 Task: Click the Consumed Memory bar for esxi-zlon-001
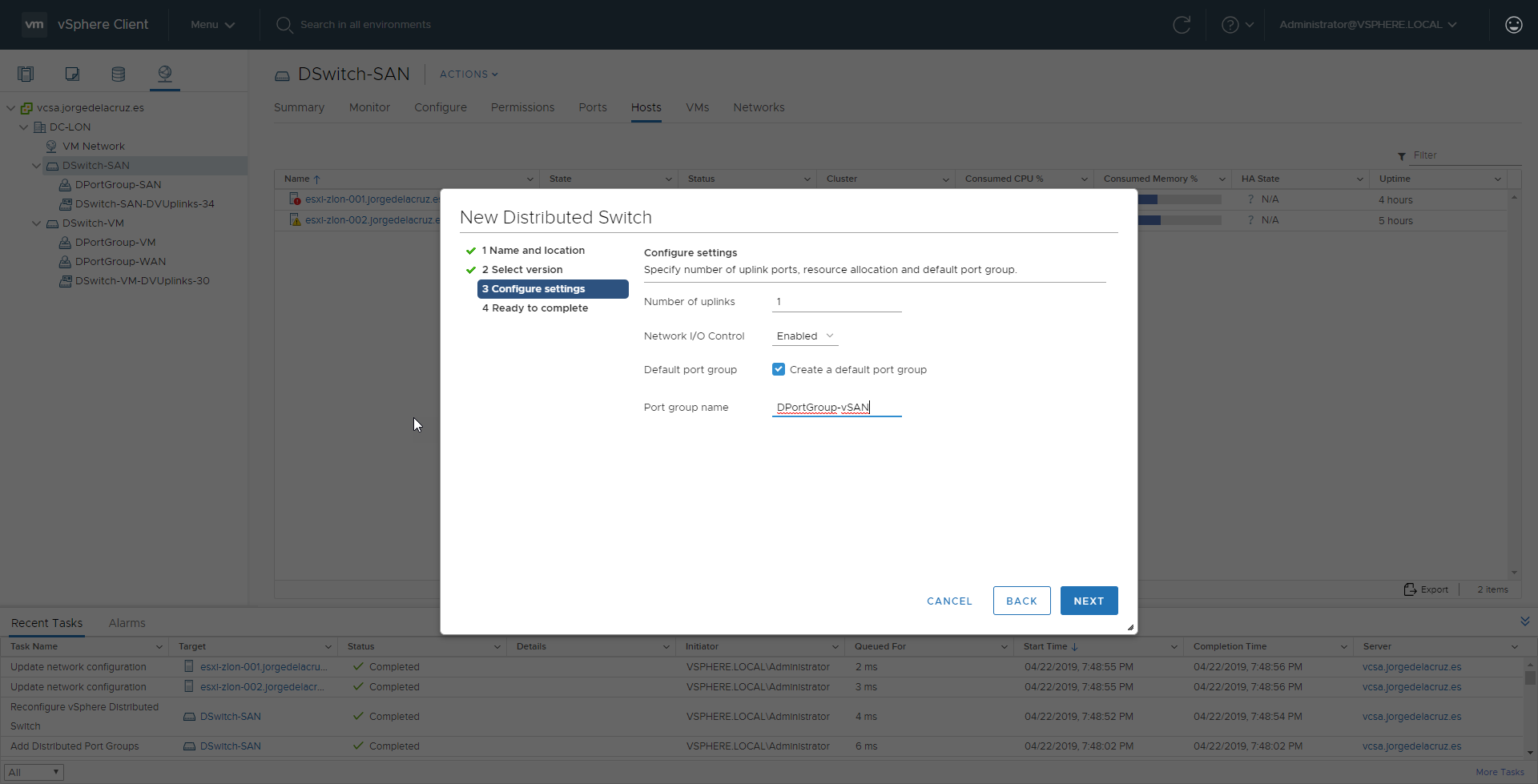(x=1179, y=199)
